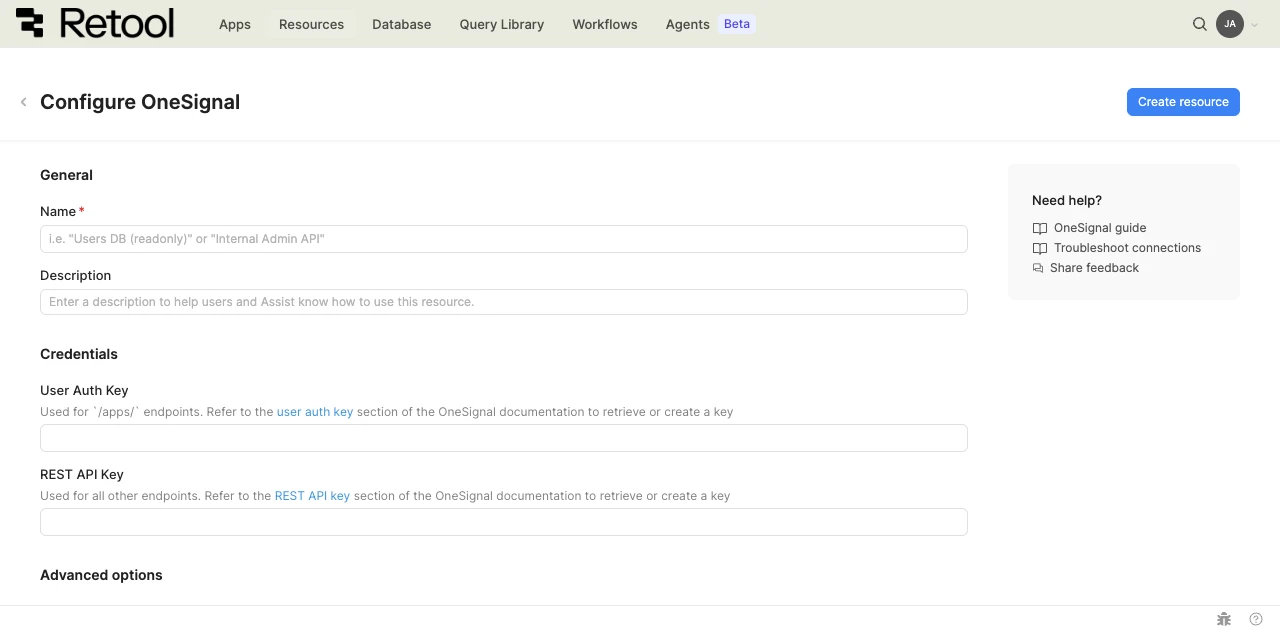Open the OneSignal guide link

[1100, 228]
